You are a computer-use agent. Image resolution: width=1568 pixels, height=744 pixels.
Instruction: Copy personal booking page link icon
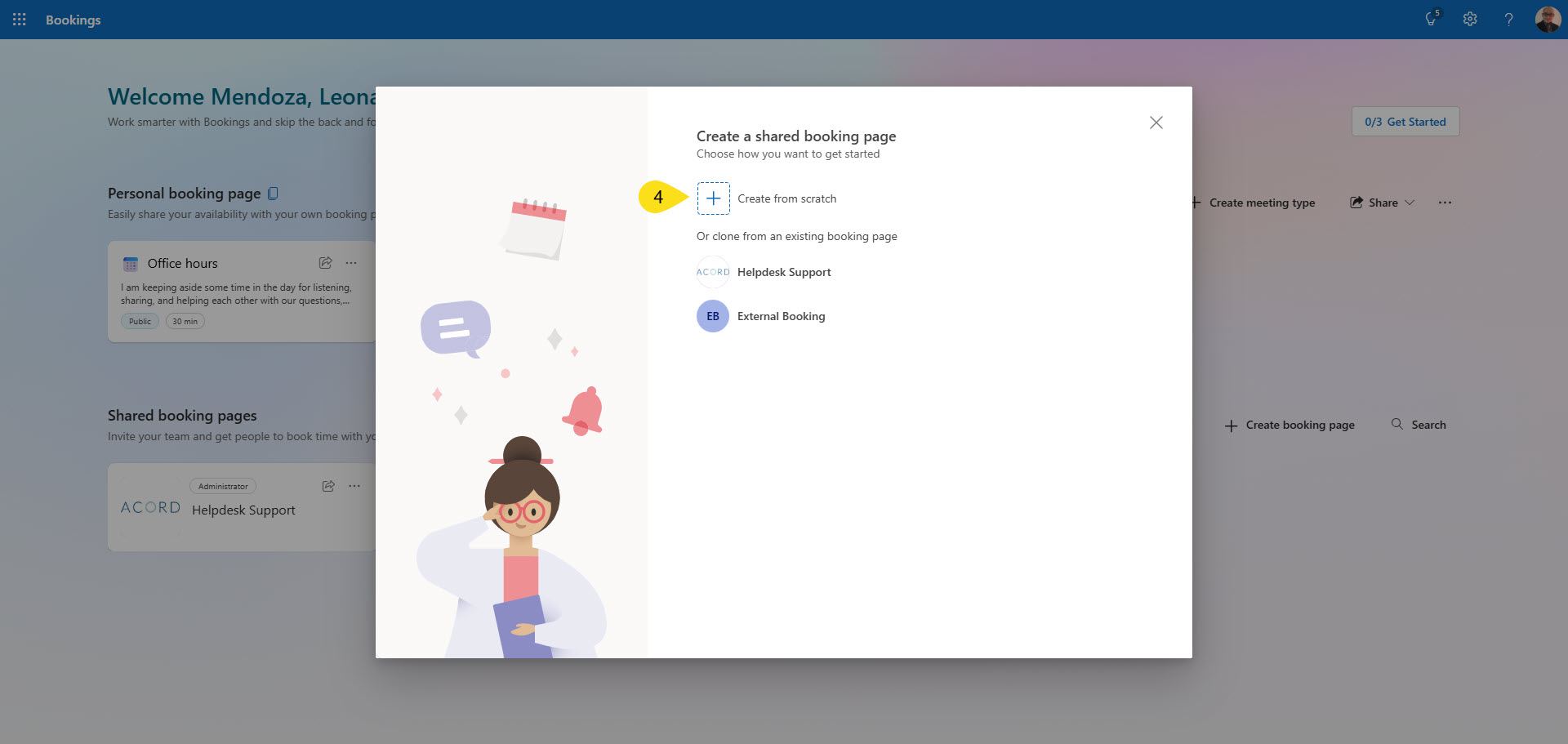[273, 194]
